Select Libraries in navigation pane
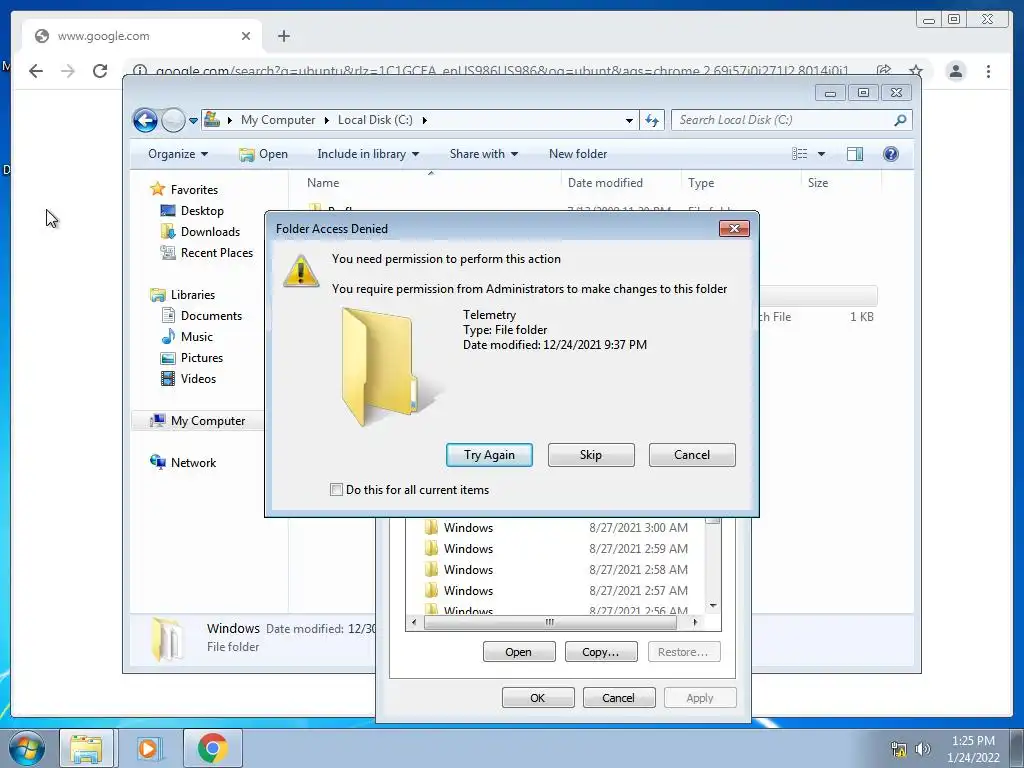This screenshot has height=768, width=1024. click(x=193, y=295)
